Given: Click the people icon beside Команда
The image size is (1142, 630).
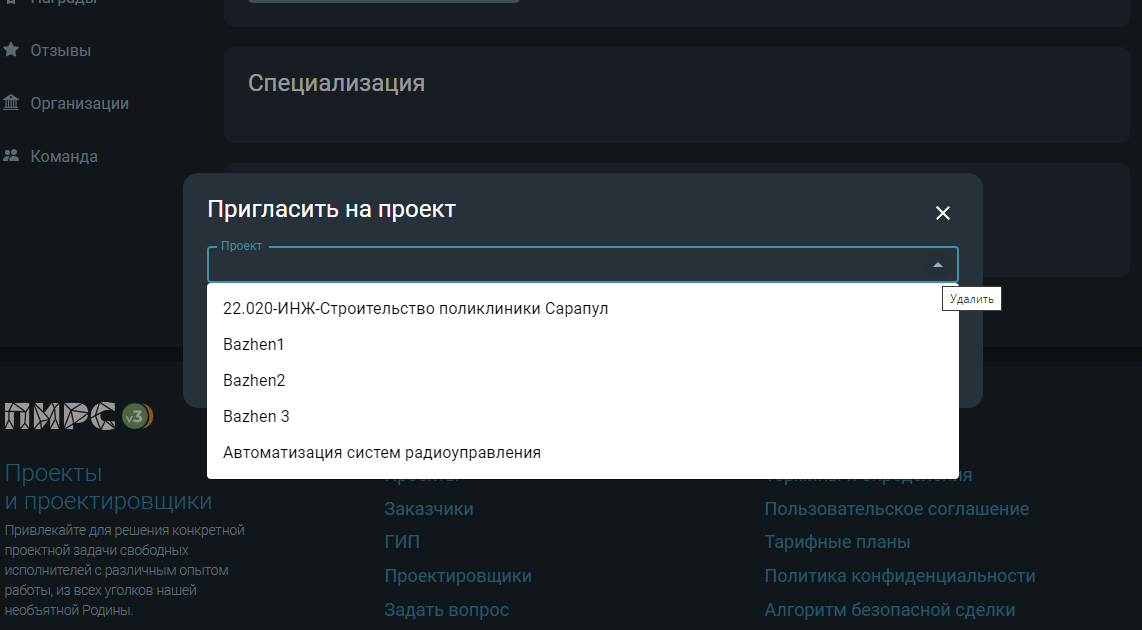Looking at the screenshot, I should click(x=11, y=156).
